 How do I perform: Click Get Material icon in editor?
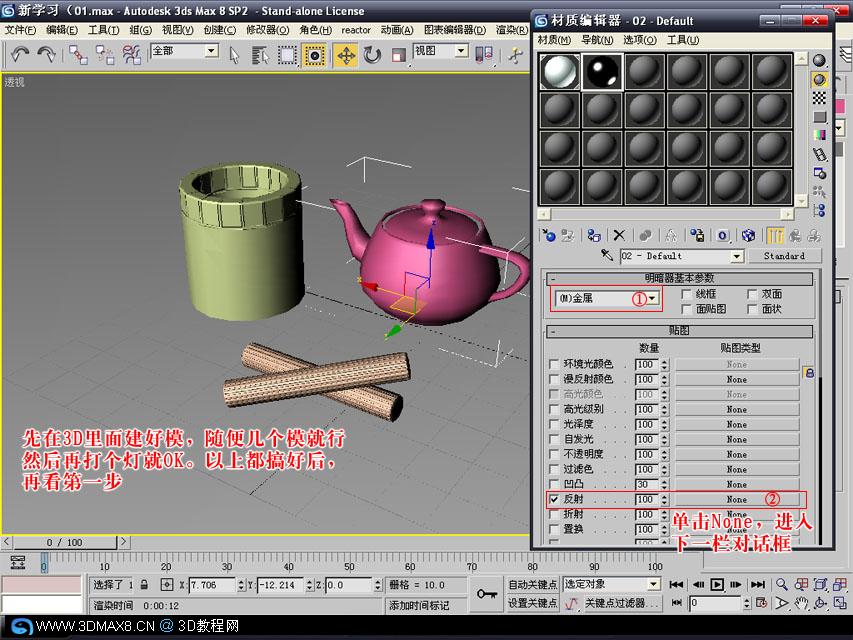click(548, 235)
